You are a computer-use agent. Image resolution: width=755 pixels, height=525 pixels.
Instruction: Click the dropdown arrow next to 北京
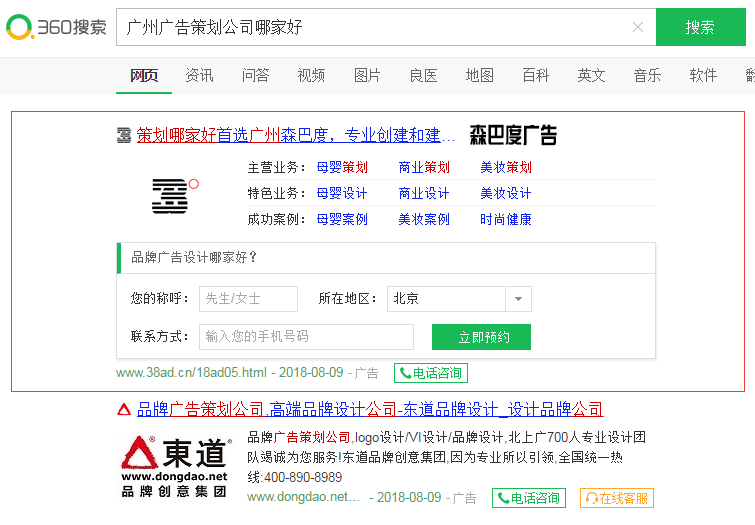(x=519, y=299)
